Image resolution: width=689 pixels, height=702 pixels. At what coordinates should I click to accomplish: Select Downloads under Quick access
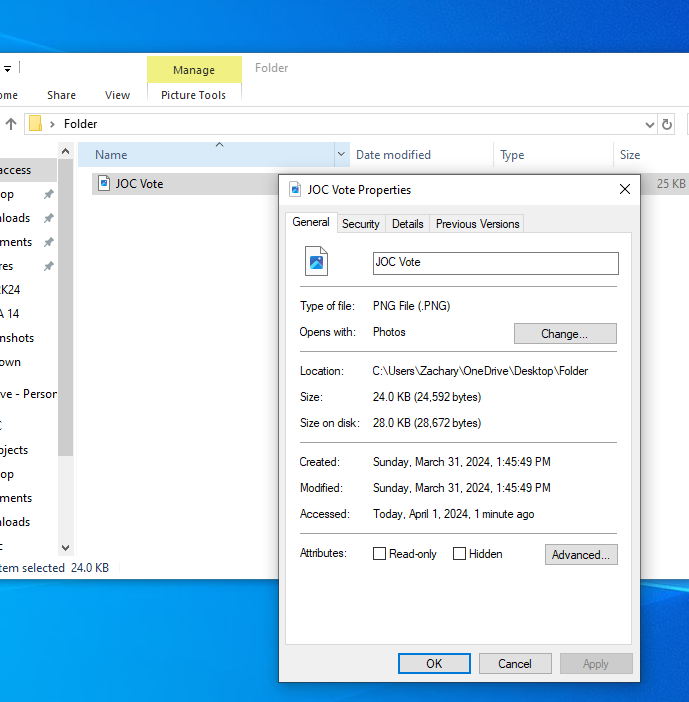click(x=28, y=218)
